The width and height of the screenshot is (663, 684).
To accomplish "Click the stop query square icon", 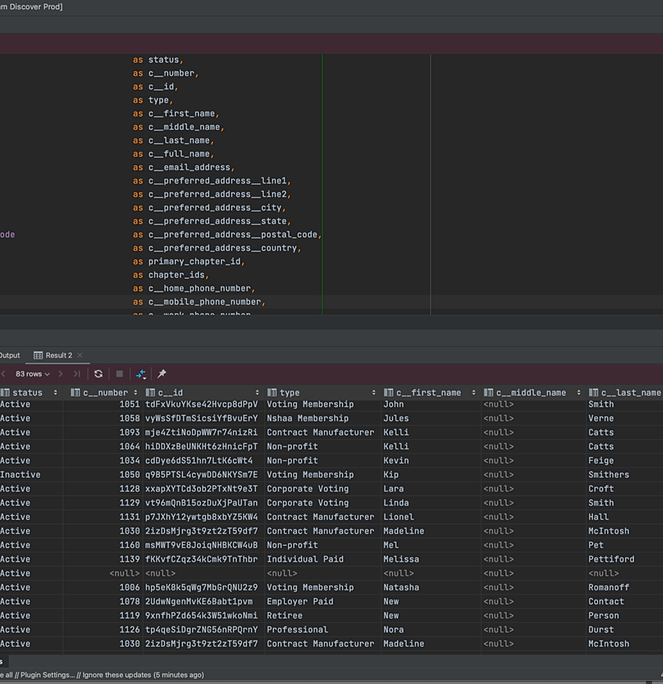I will click(120, 374).
